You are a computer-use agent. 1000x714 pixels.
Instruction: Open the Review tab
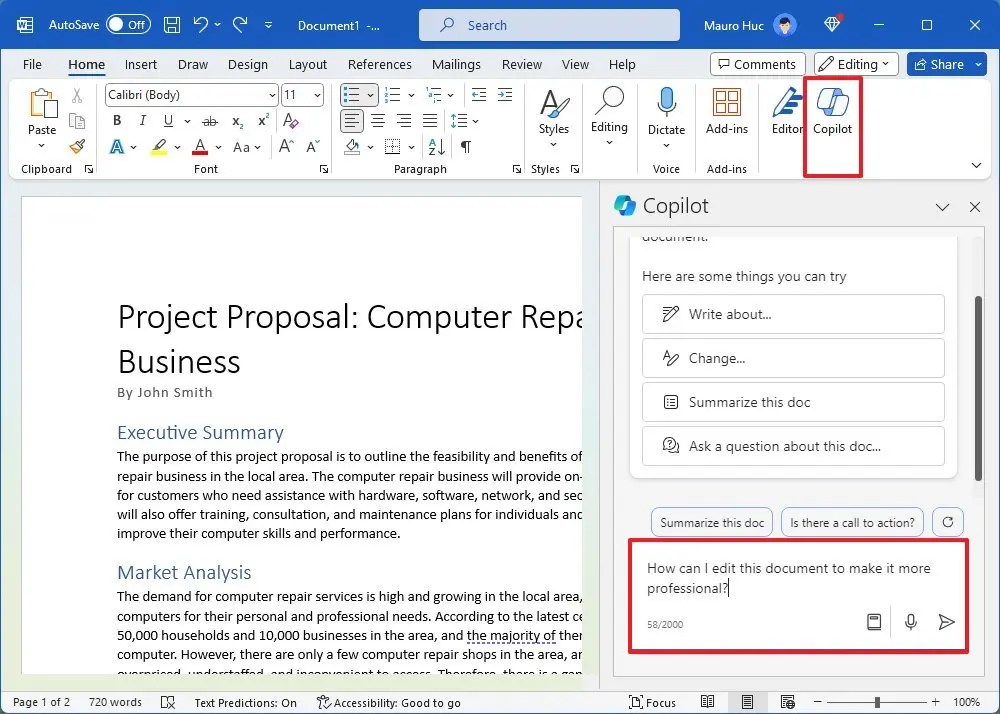point(521,63)
